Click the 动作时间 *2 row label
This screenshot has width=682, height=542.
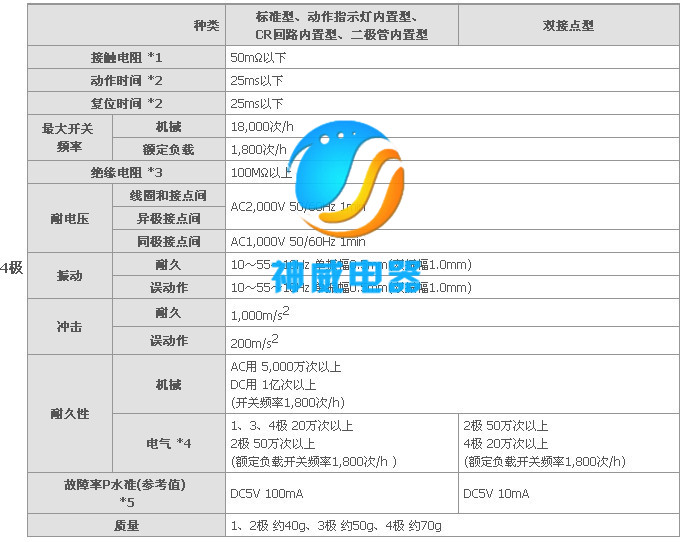click(x=126, y=80)
